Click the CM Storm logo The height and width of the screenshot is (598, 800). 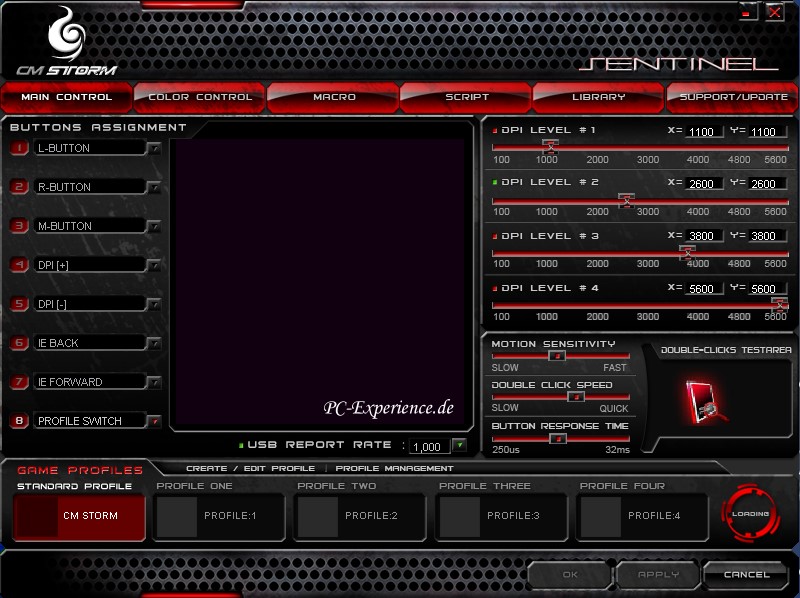[x=67, y=42]
